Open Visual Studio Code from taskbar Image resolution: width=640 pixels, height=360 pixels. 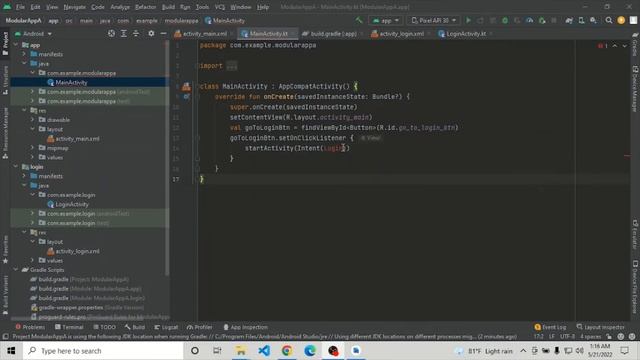click(264, 351)
